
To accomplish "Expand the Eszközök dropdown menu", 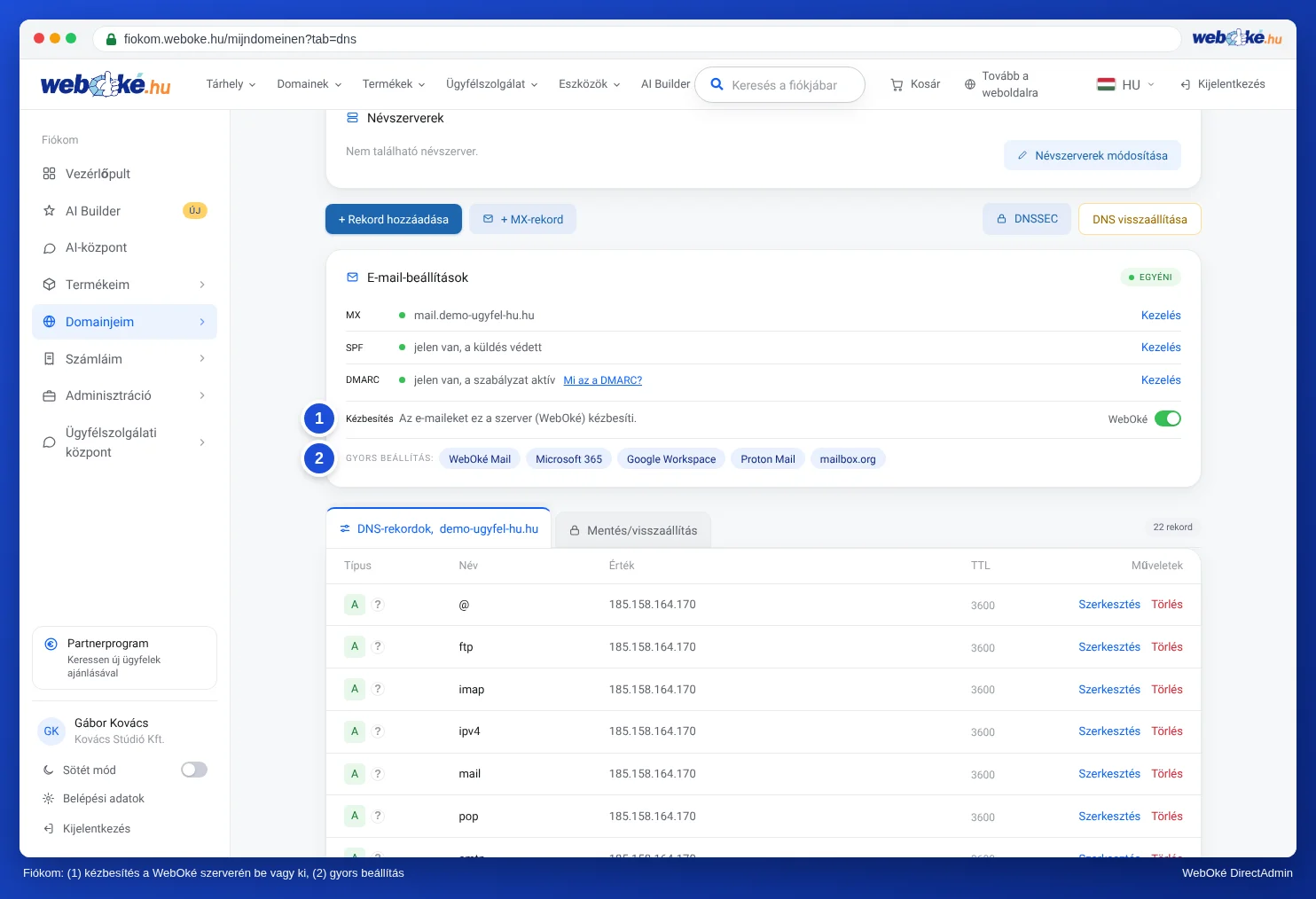I will pyautogui.click(x=590, y=84).
